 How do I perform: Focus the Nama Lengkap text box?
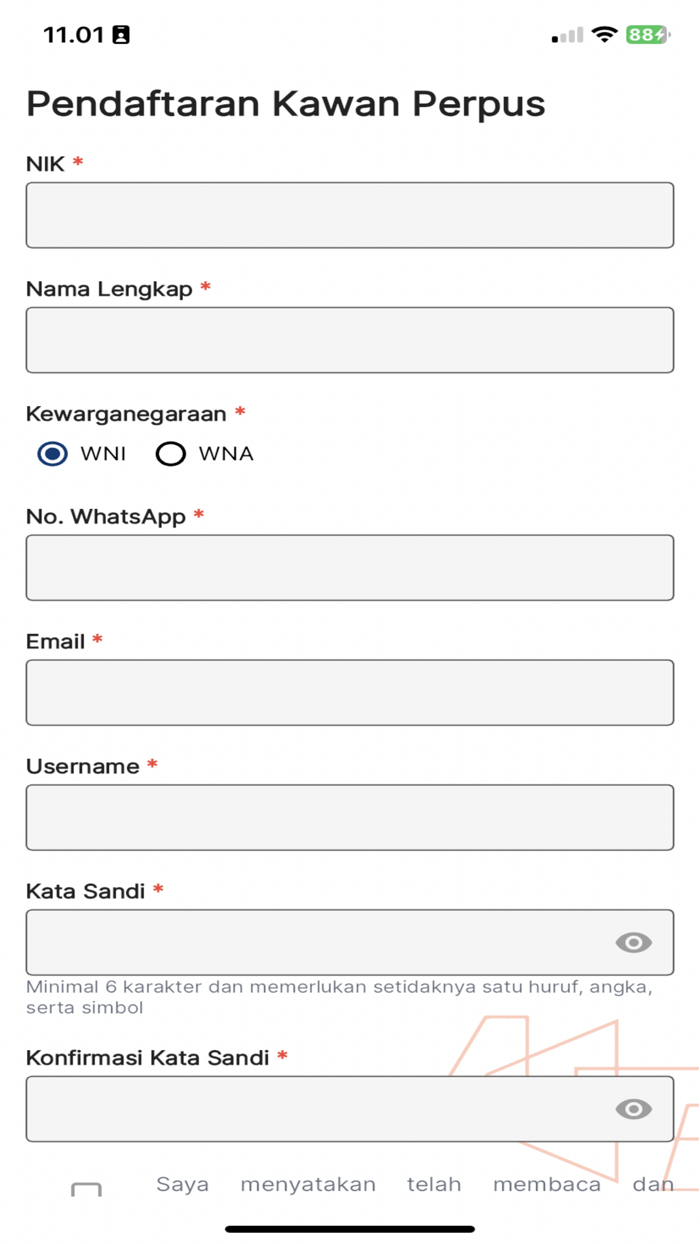(x=349, y=340)
